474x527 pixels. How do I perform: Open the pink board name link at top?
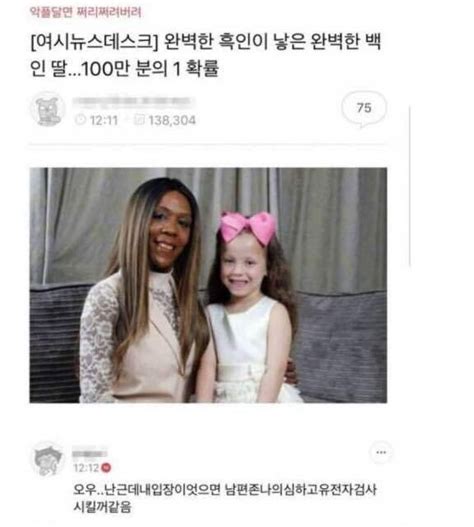[86, 12]
